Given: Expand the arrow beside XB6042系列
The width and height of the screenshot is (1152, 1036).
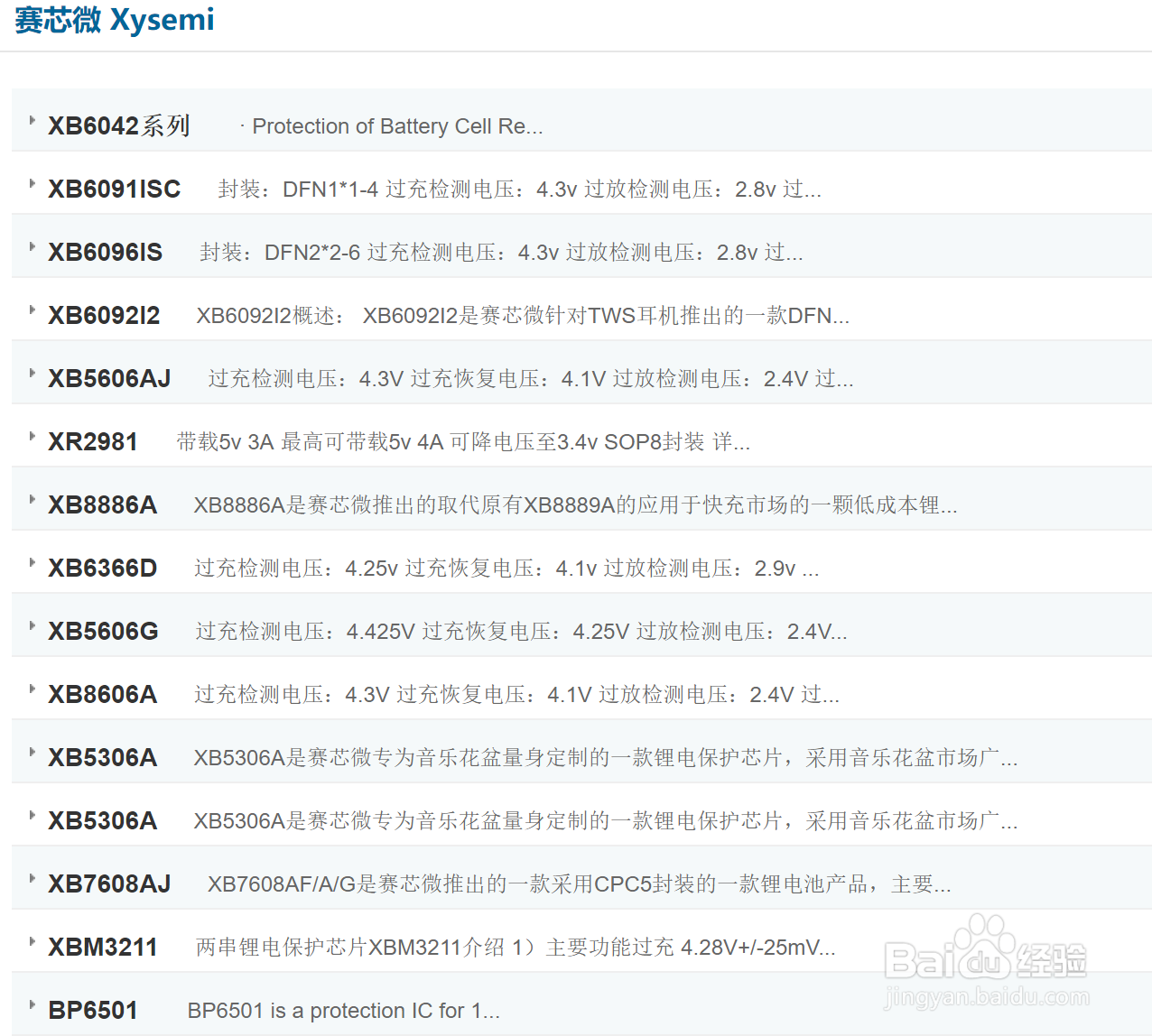Looking at the screenshot, I should (x=32, y=120).
